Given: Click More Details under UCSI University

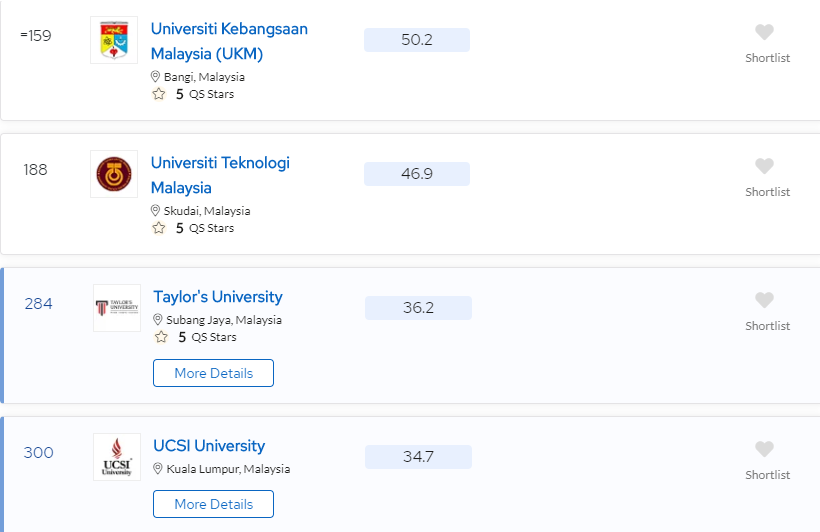Looking at the screenshot, I should (x=213, y=504).
